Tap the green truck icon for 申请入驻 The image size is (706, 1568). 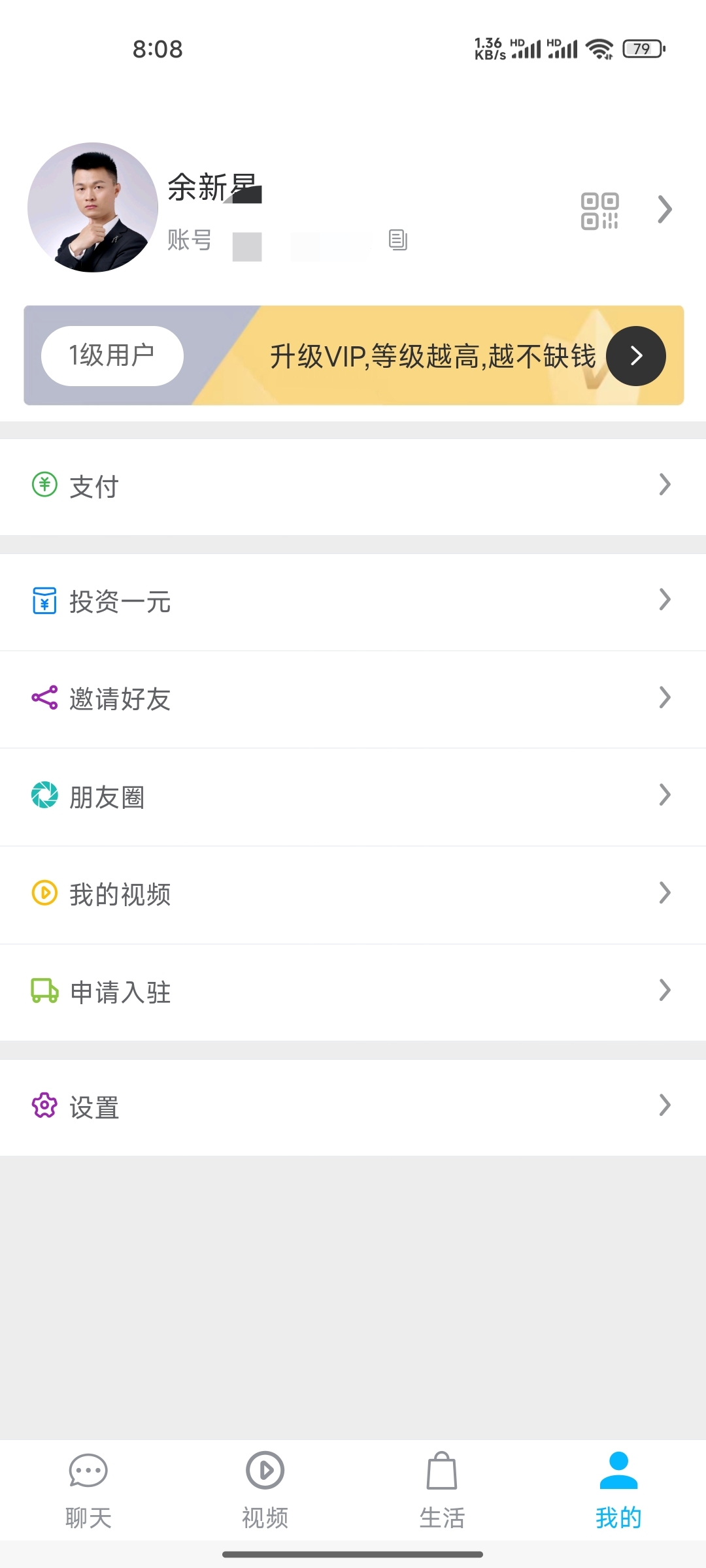(44, 990)
